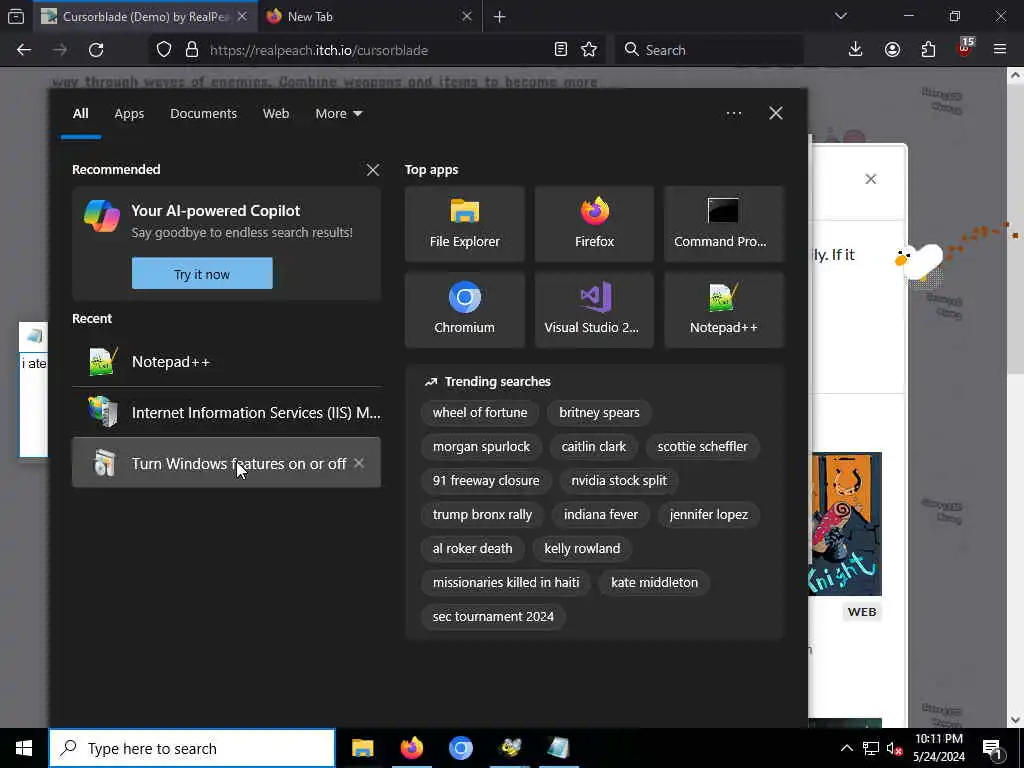Viewport: 1024px width, 768px height.
Task: Open Visual Studio tile in Top apps
Action: 594,310
